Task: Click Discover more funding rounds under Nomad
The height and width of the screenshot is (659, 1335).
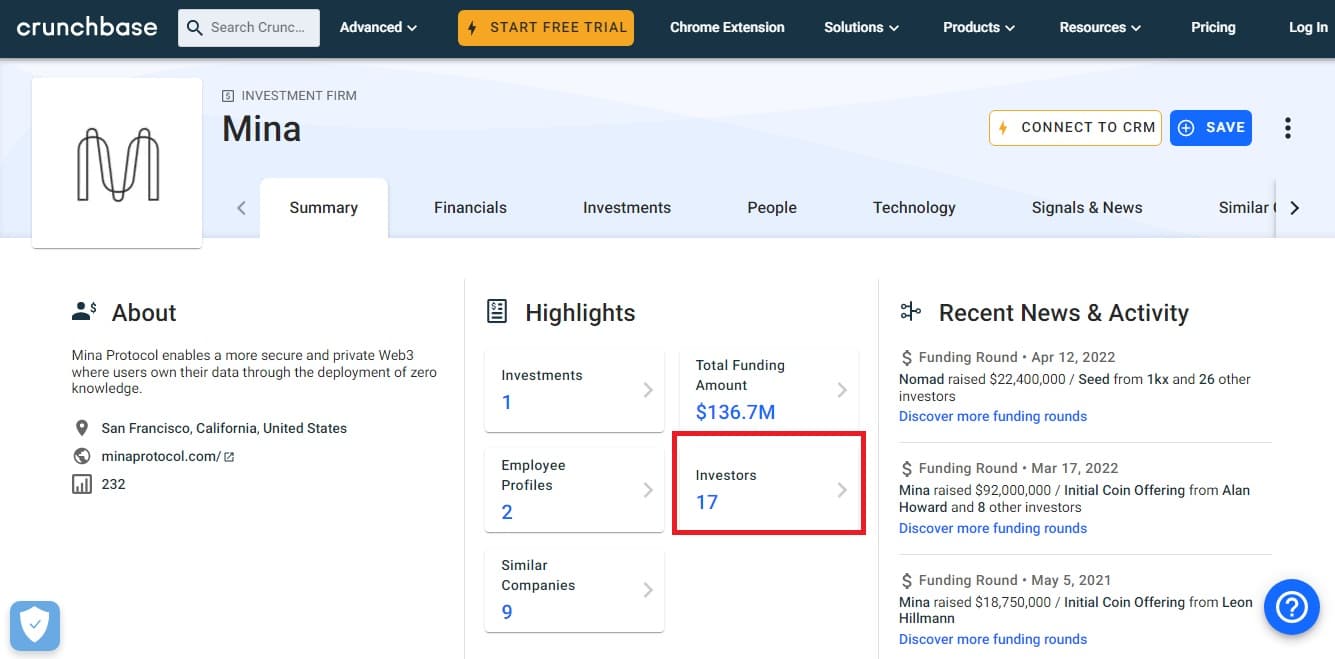Action: point(993,416)
